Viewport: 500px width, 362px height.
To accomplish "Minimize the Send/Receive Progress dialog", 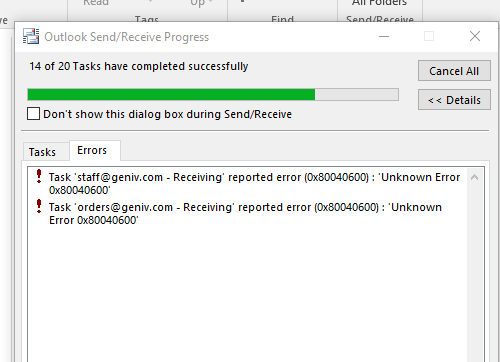I will (384, 36).
